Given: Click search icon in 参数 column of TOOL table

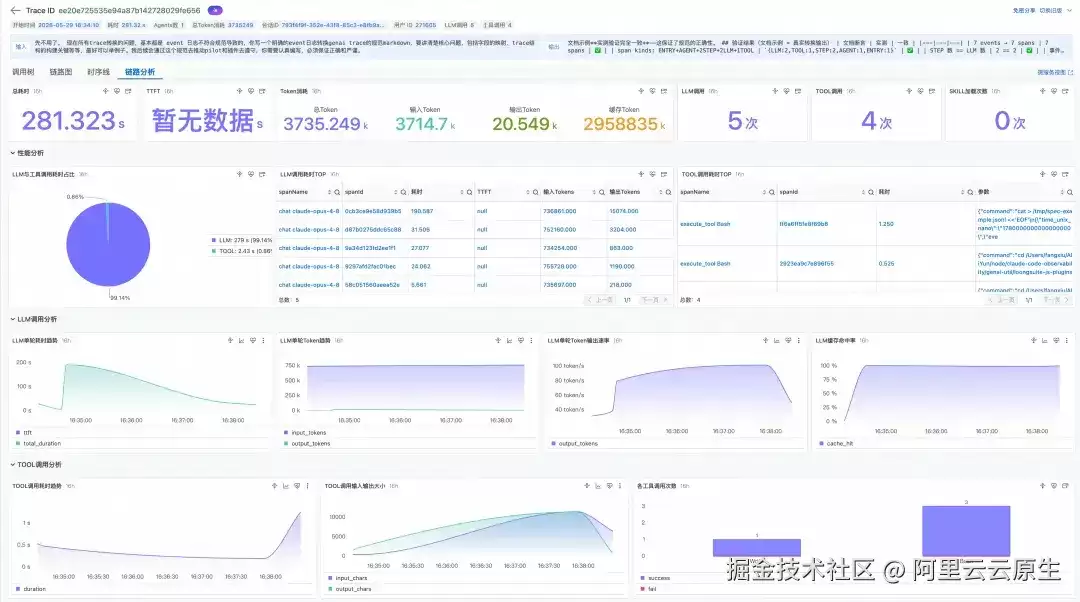Looking at the screenshot, I should click(x=1070, y=192).
